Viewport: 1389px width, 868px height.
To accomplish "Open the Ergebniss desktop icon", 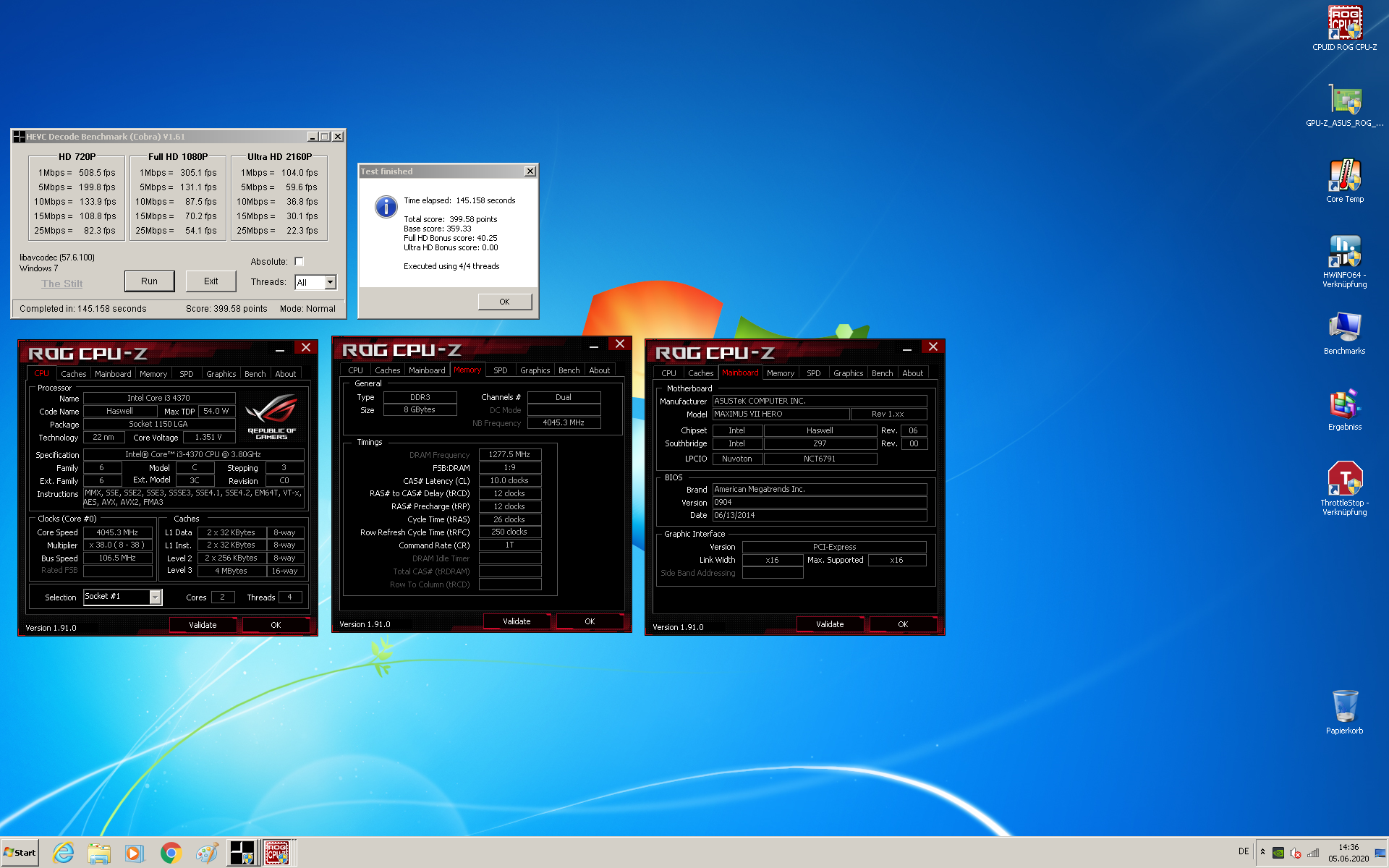I will [x=1344, y=409].
